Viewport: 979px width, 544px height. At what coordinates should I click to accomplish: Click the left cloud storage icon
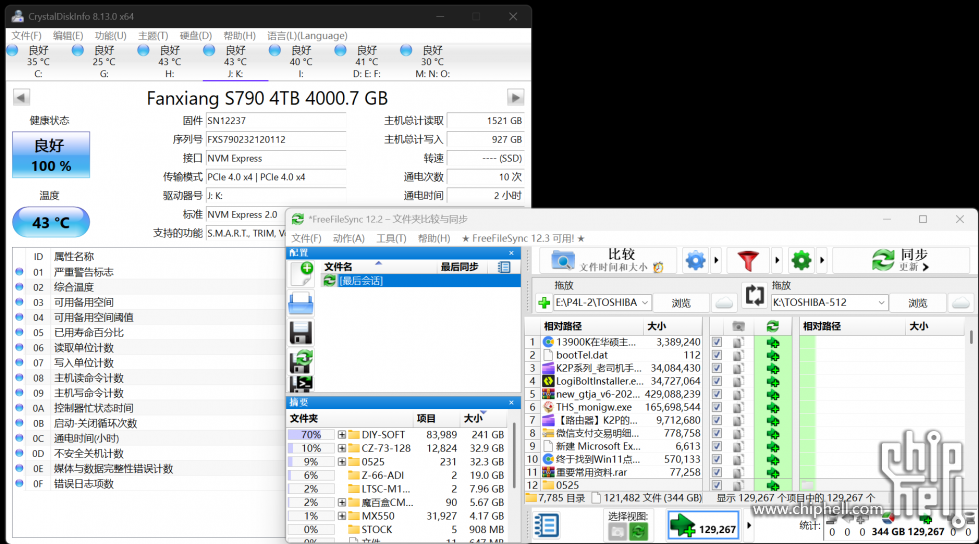pyautogui.click(x=724, y=303)
